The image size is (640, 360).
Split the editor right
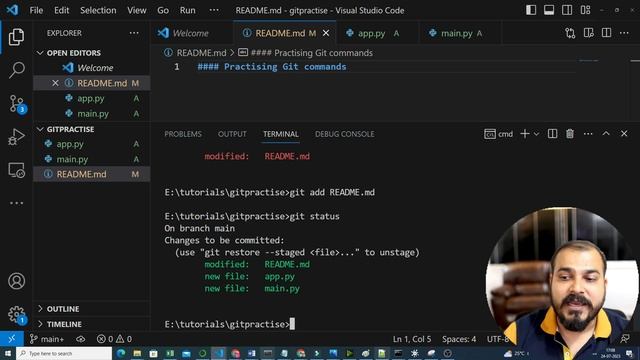[606, 33]
